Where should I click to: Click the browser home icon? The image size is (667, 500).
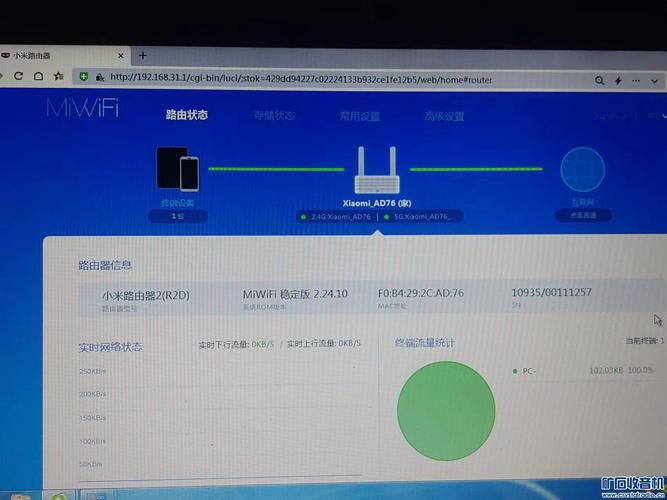[x=38, y=76]
